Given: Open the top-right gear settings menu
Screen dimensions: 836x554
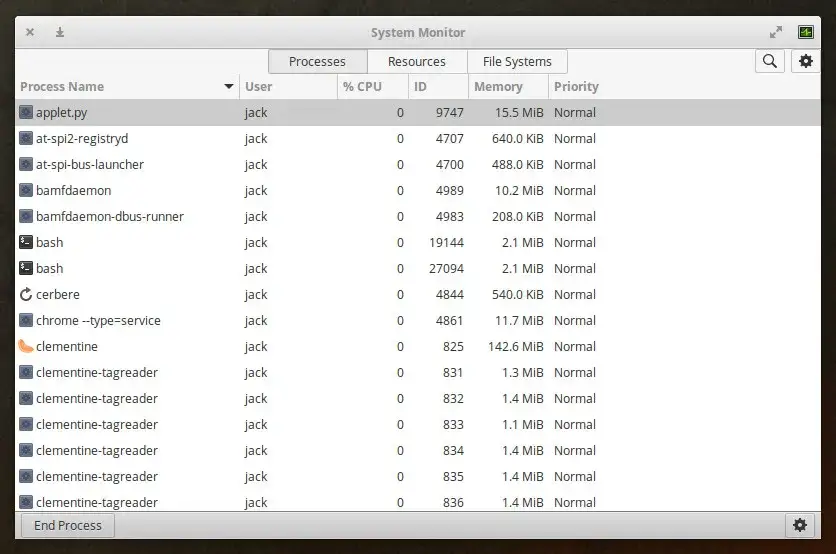Looking at the screenshot, I should 805,61.
